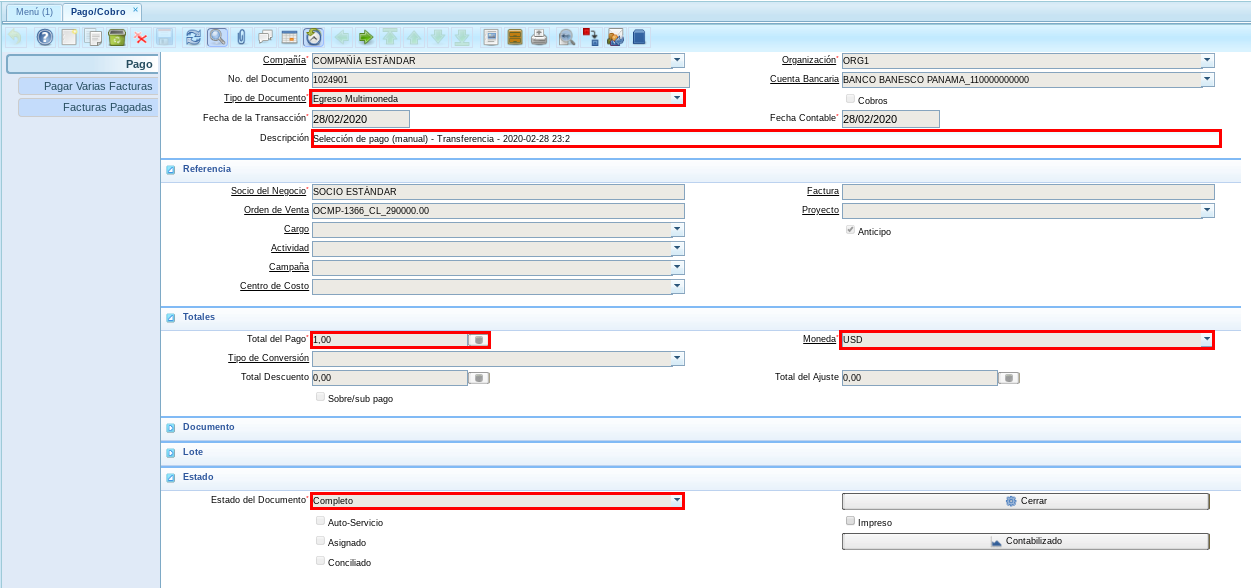Open calculator for Total del Pago
Viewport: 1251px width, 588px height.
pyautogui.click(x=479, y=340)
